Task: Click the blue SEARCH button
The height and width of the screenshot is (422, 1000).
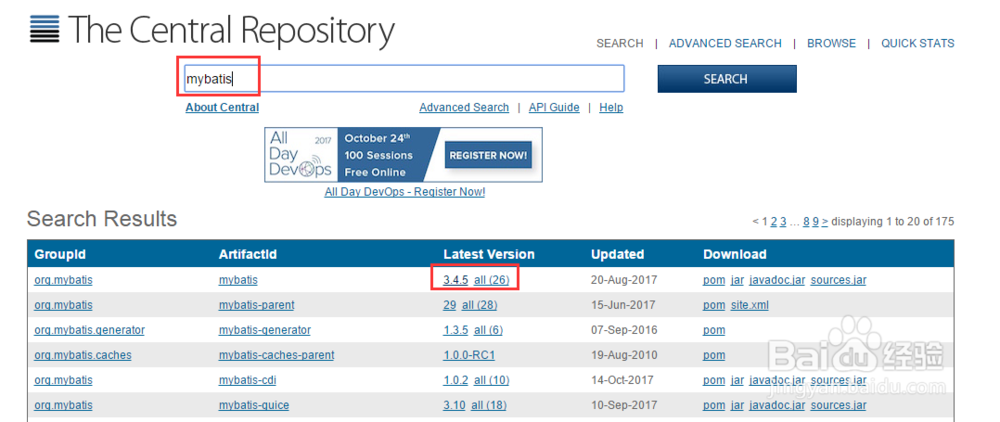Action: (x=727, y=79)
